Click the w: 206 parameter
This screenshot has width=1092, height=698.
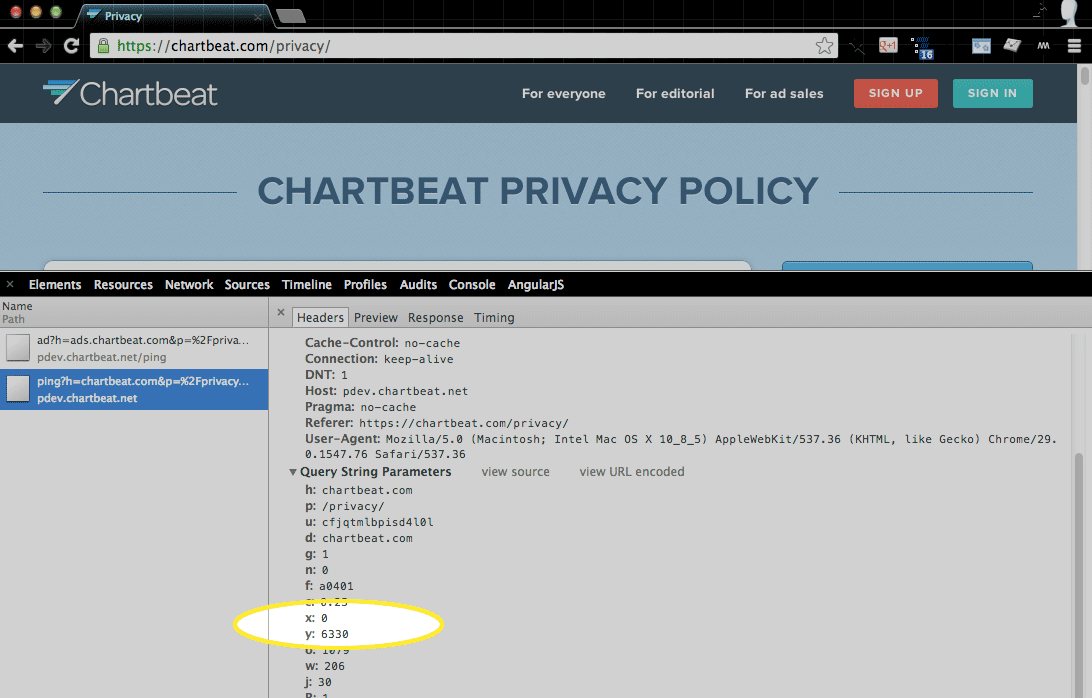(325, 666)
